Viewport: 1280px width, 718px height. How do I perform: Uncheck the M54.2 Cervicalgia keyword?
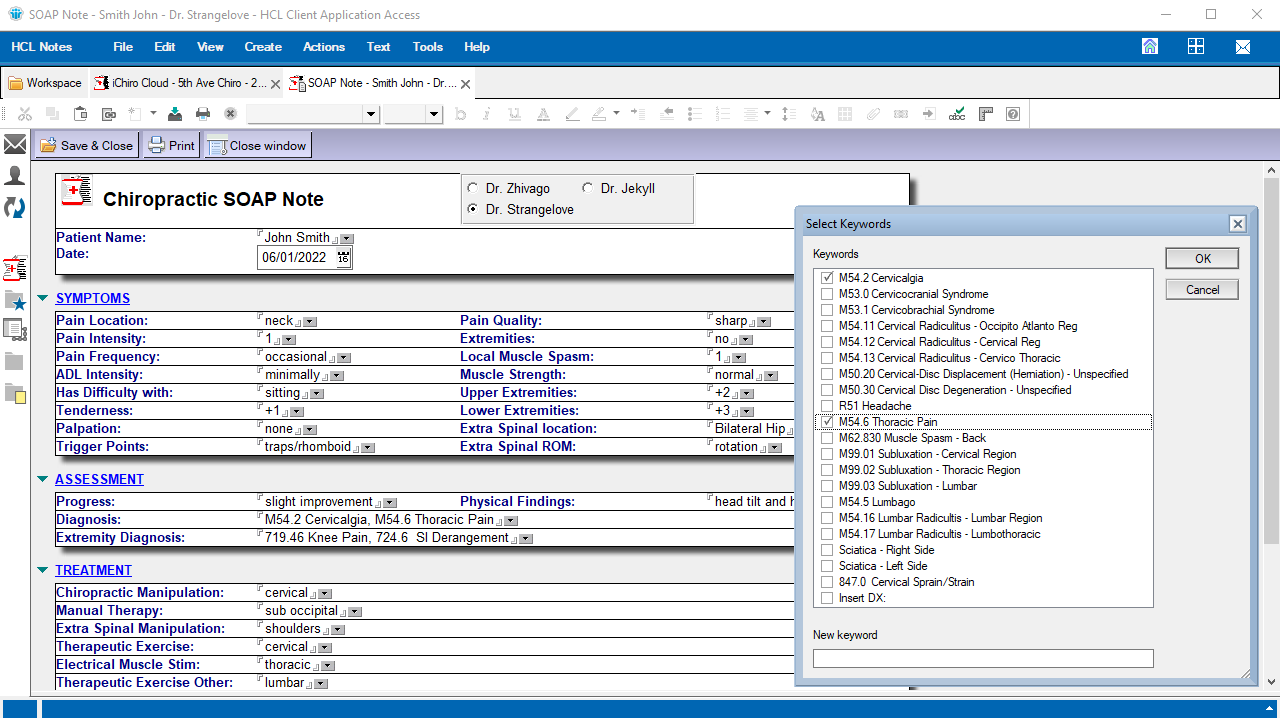click(827, 278)
